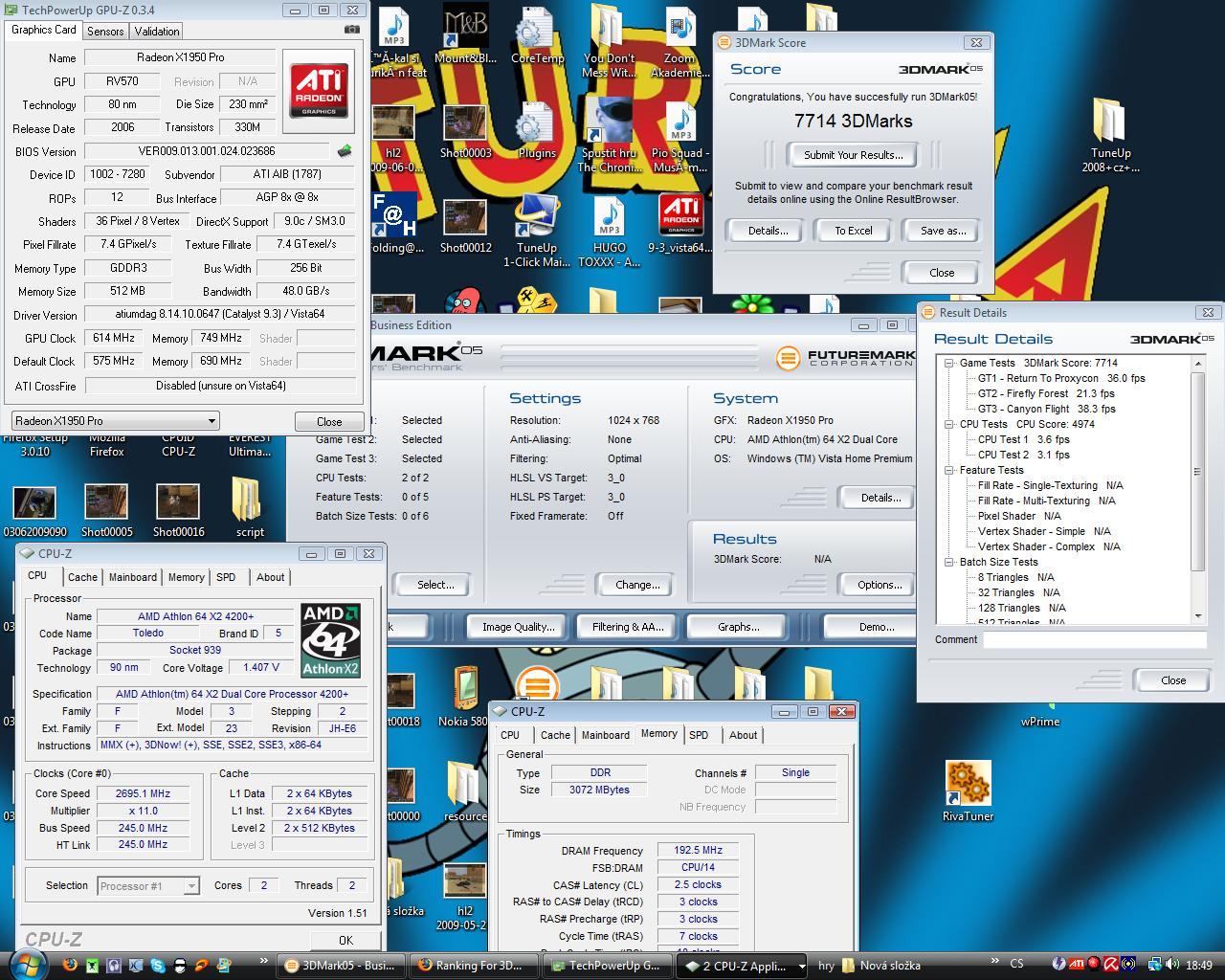
Task: Click the BIOS save chip icon in GPU-Z
Action: (345, 151)
